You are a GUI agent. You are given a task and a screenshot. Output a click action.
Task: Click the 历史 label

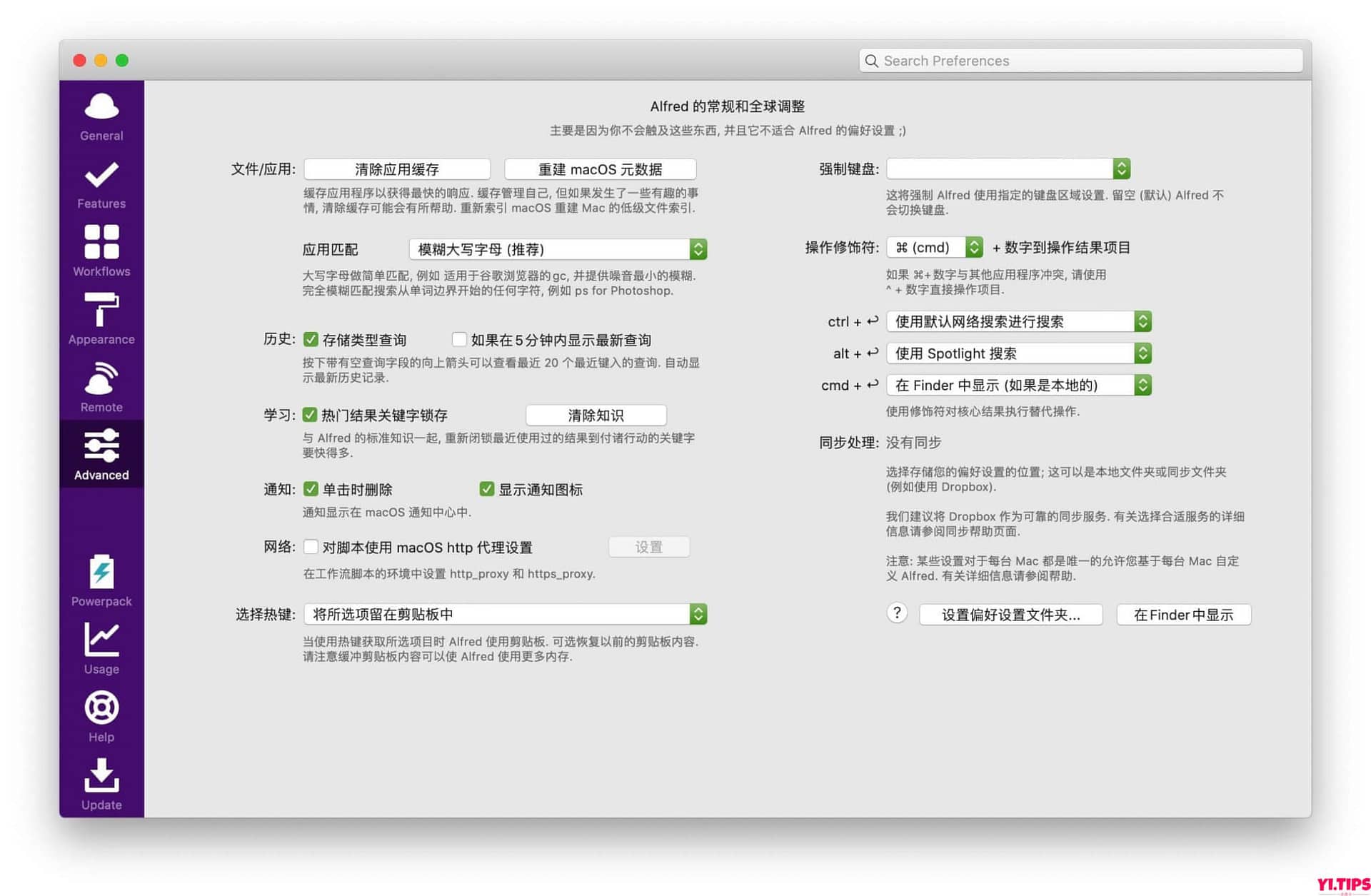(x=279, y=339)
